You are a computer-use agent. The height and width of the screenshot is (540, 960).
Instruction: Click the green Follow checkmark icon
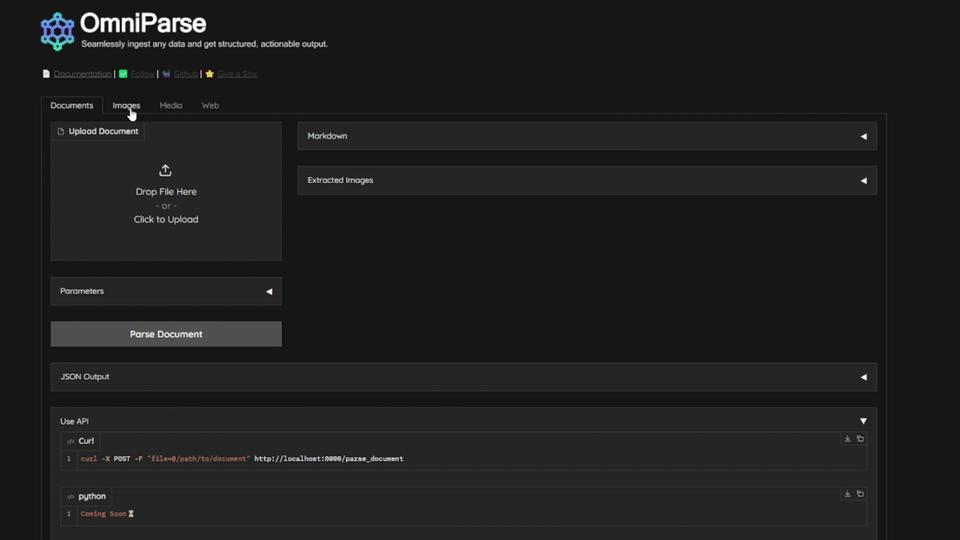pyautogui.click(x=123, y=74)
